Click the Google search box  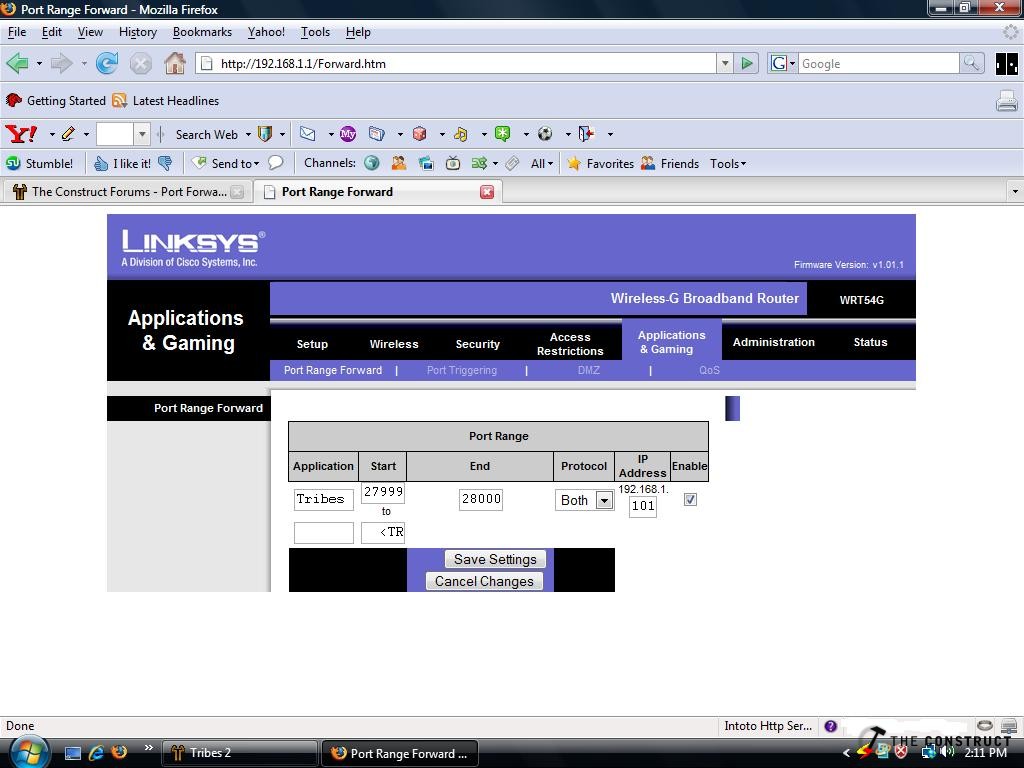[878, 63]
